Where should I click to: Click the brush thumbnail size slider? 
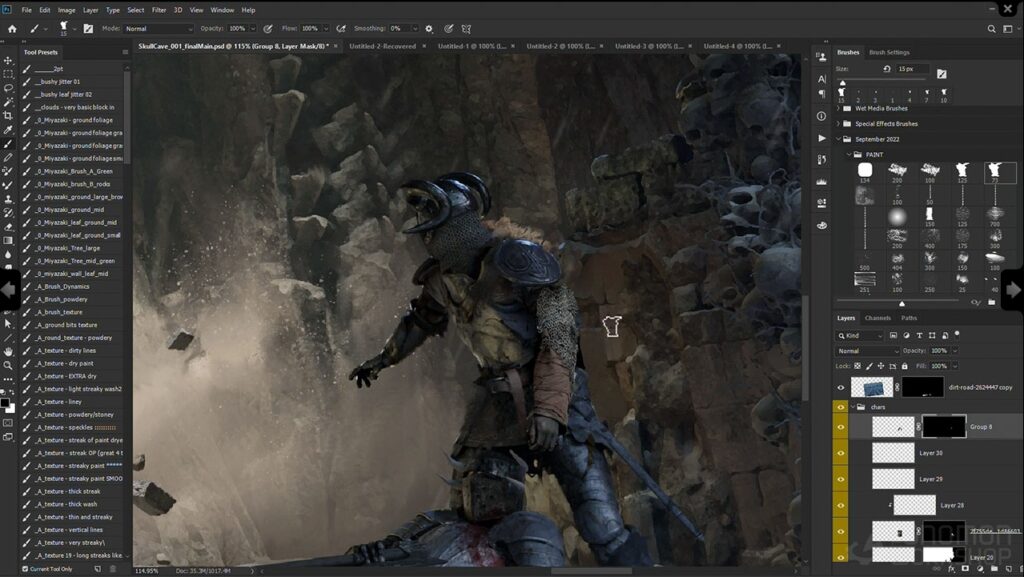coord(902,304)
